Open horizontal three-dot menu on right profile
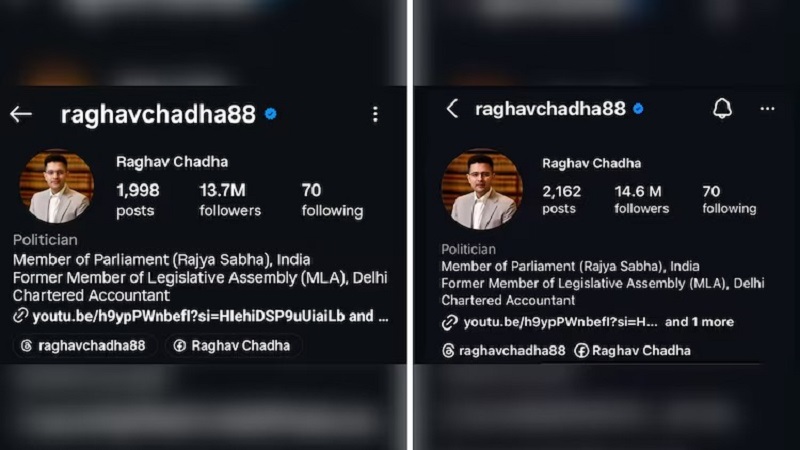Viewport: 800px width, 450px height. (767, 109)
